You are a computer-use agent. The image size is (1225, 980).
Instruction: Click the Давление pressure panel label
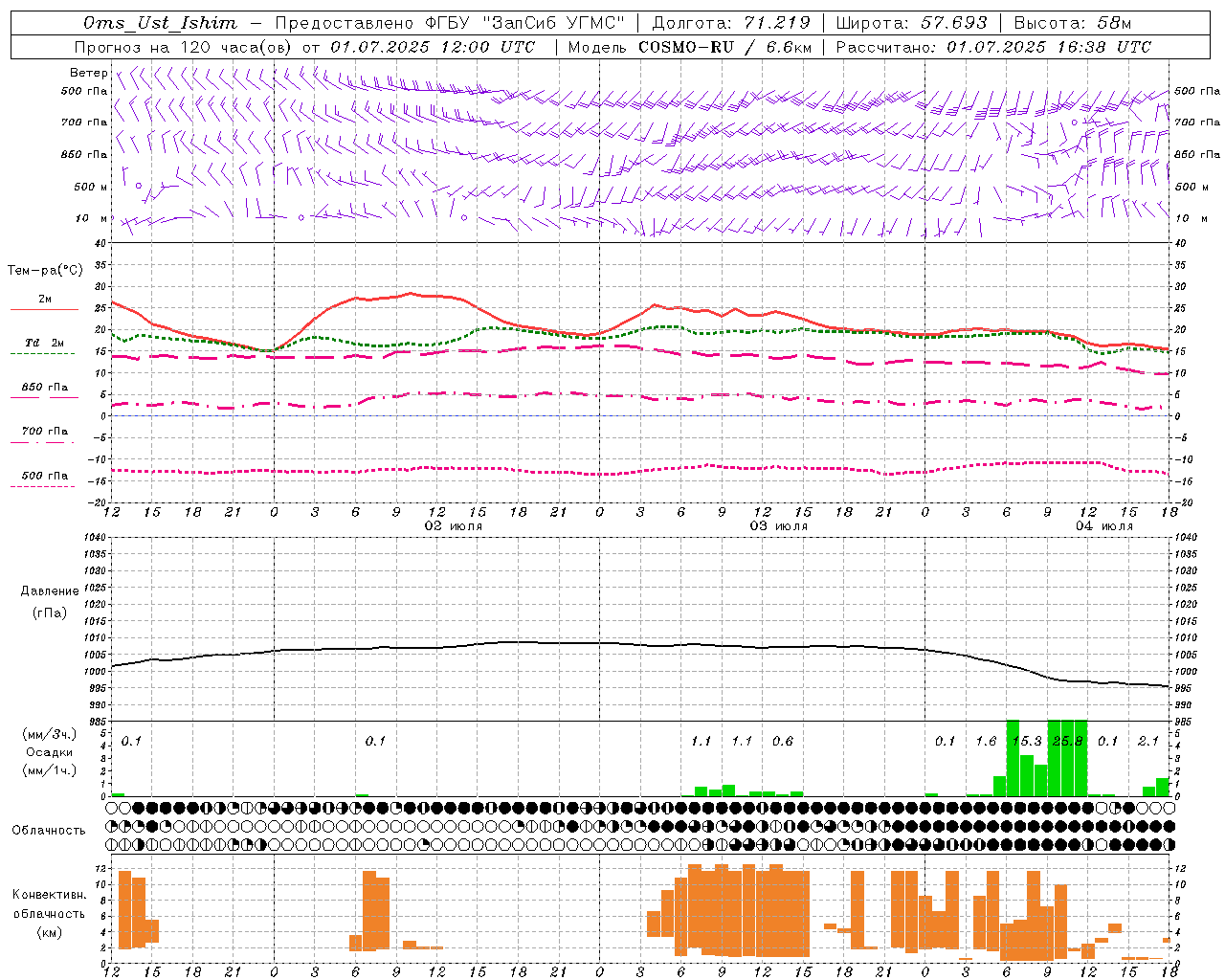click(x=50, y=591)
